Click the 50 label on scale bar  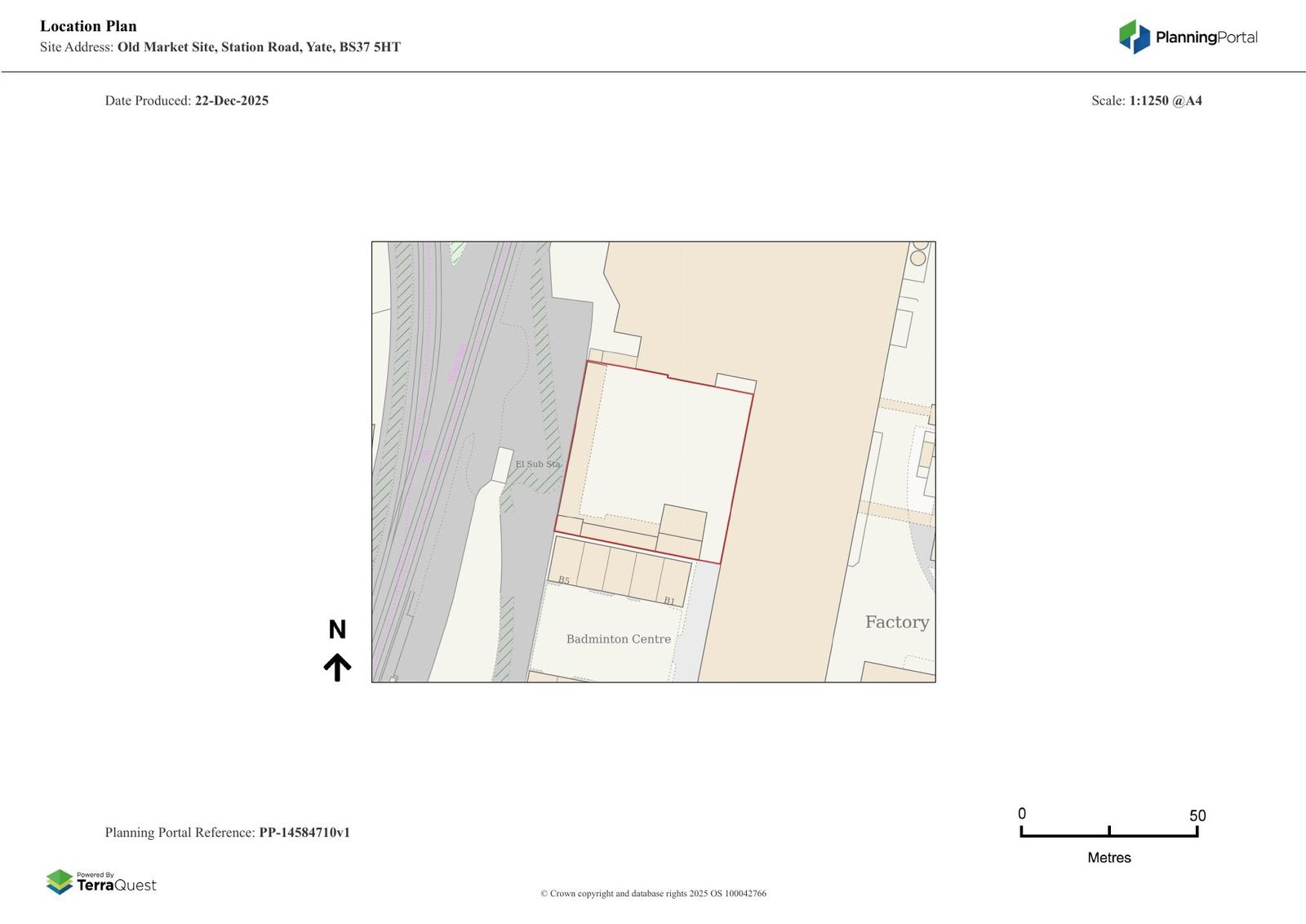tap(1197, 815)
